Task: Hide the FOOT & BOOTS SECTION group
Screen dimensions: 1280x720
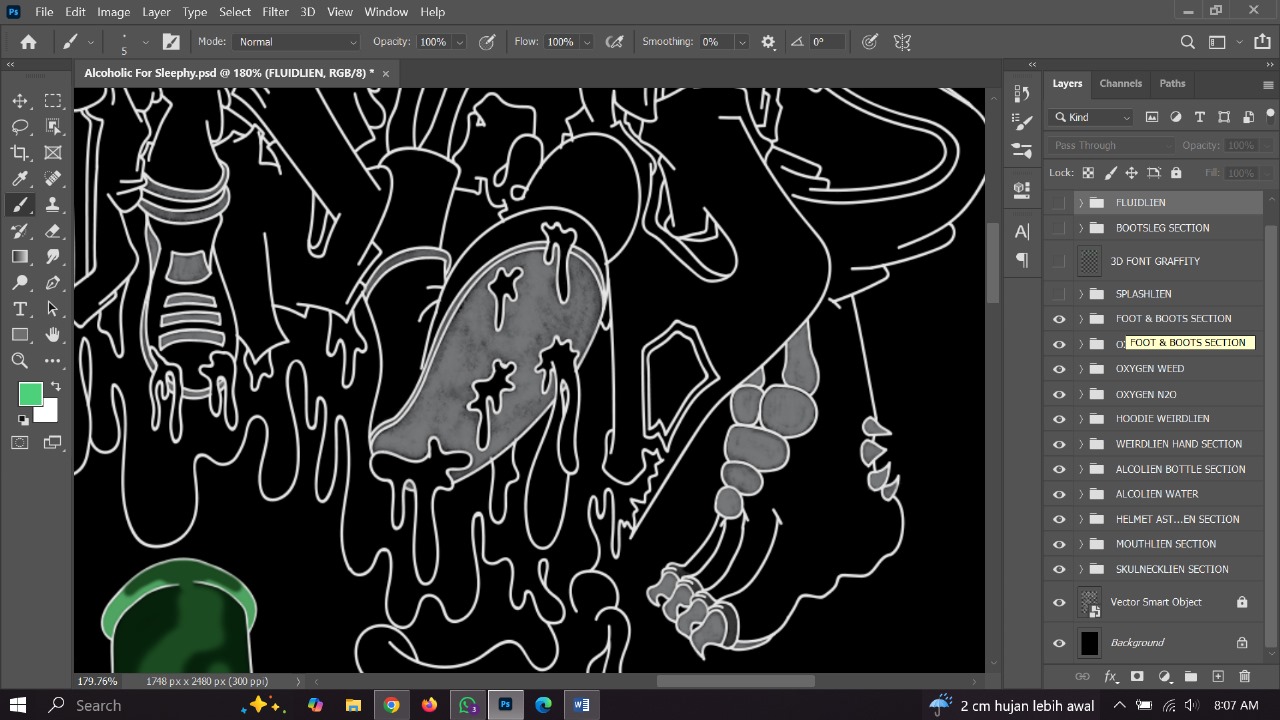Action: [1058, 318]
